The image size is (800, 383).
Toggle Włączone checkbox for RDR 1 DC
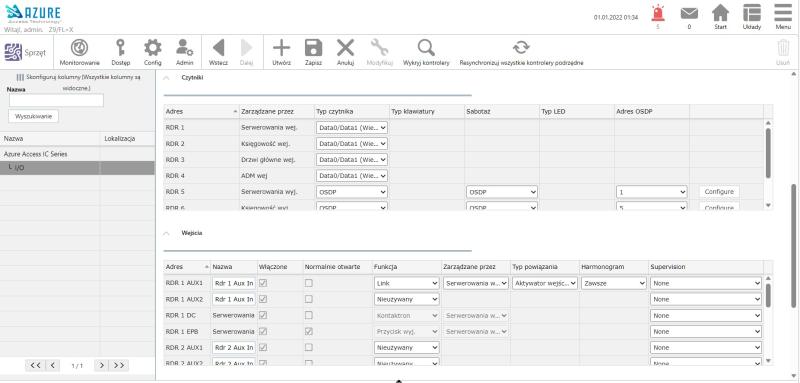click(x=263, y=316)
